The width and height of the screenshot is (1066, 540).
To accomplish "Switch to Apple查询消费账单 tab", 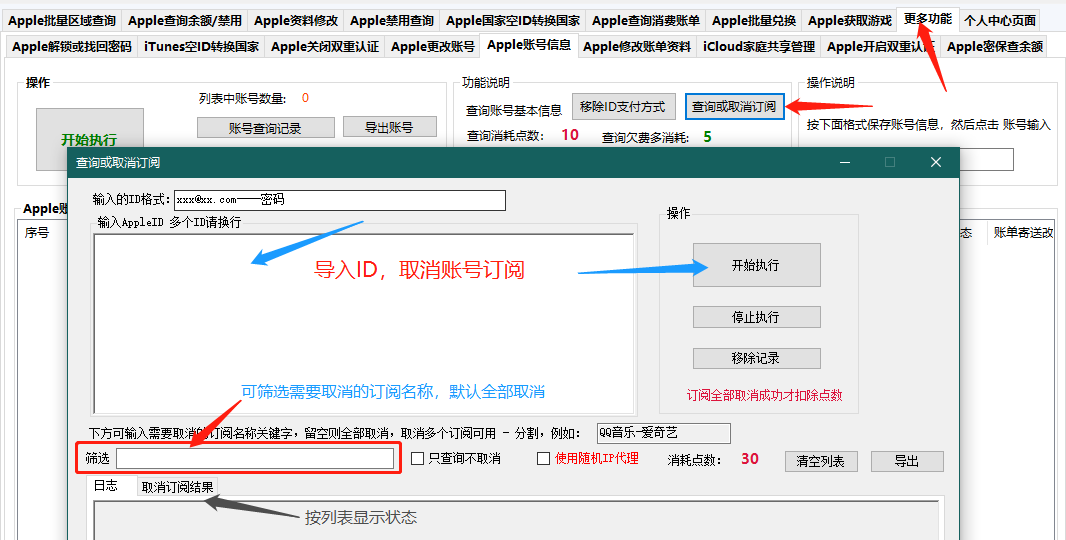I will pos(646,21).
